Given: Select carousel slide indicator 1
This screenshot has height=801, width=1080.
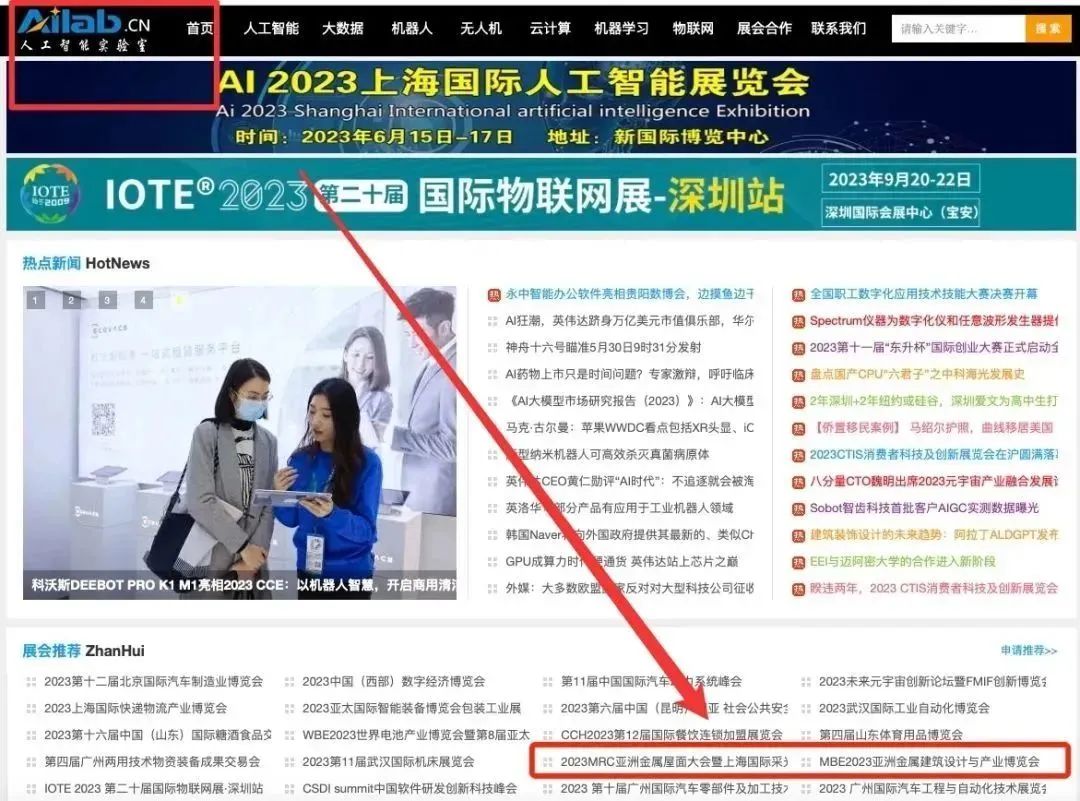Looking at the screenshot, I should (x=35, y=300).
